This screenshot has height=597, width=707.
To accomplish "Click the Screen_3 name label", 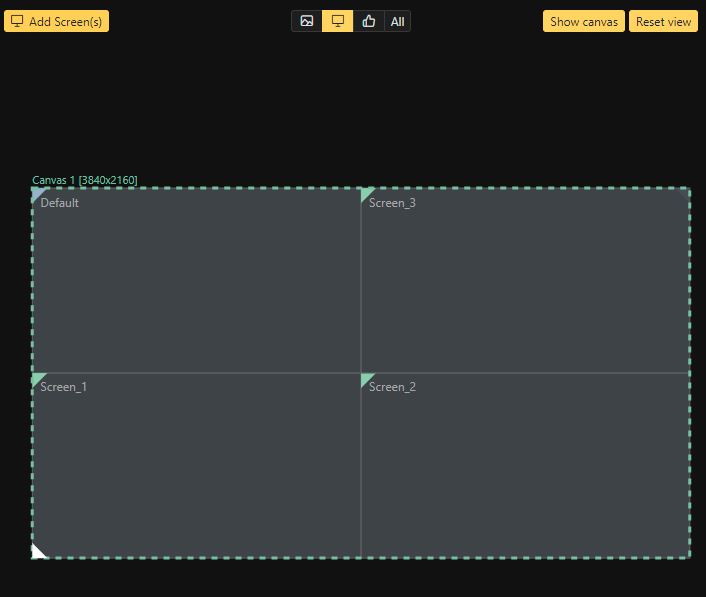I will tap(392, 203).
